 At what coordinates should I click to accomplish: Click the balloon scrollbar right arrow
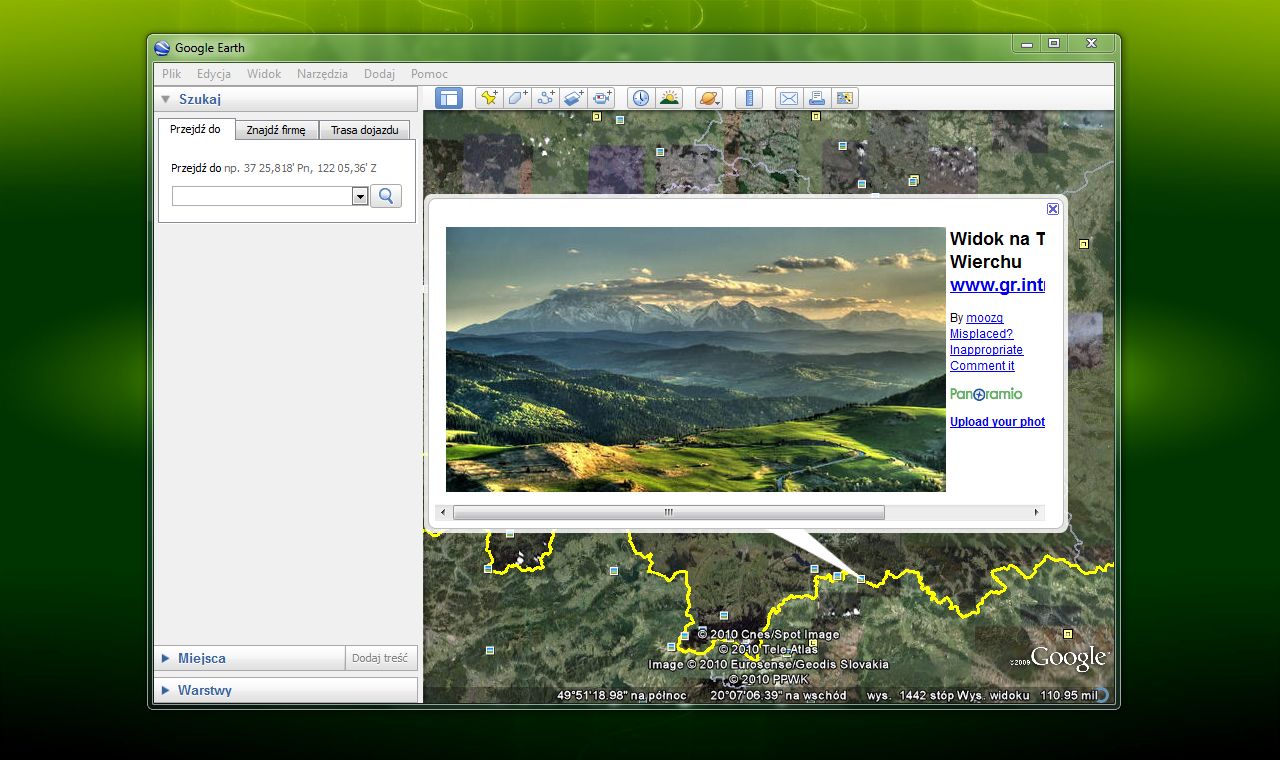point(1037,513)
